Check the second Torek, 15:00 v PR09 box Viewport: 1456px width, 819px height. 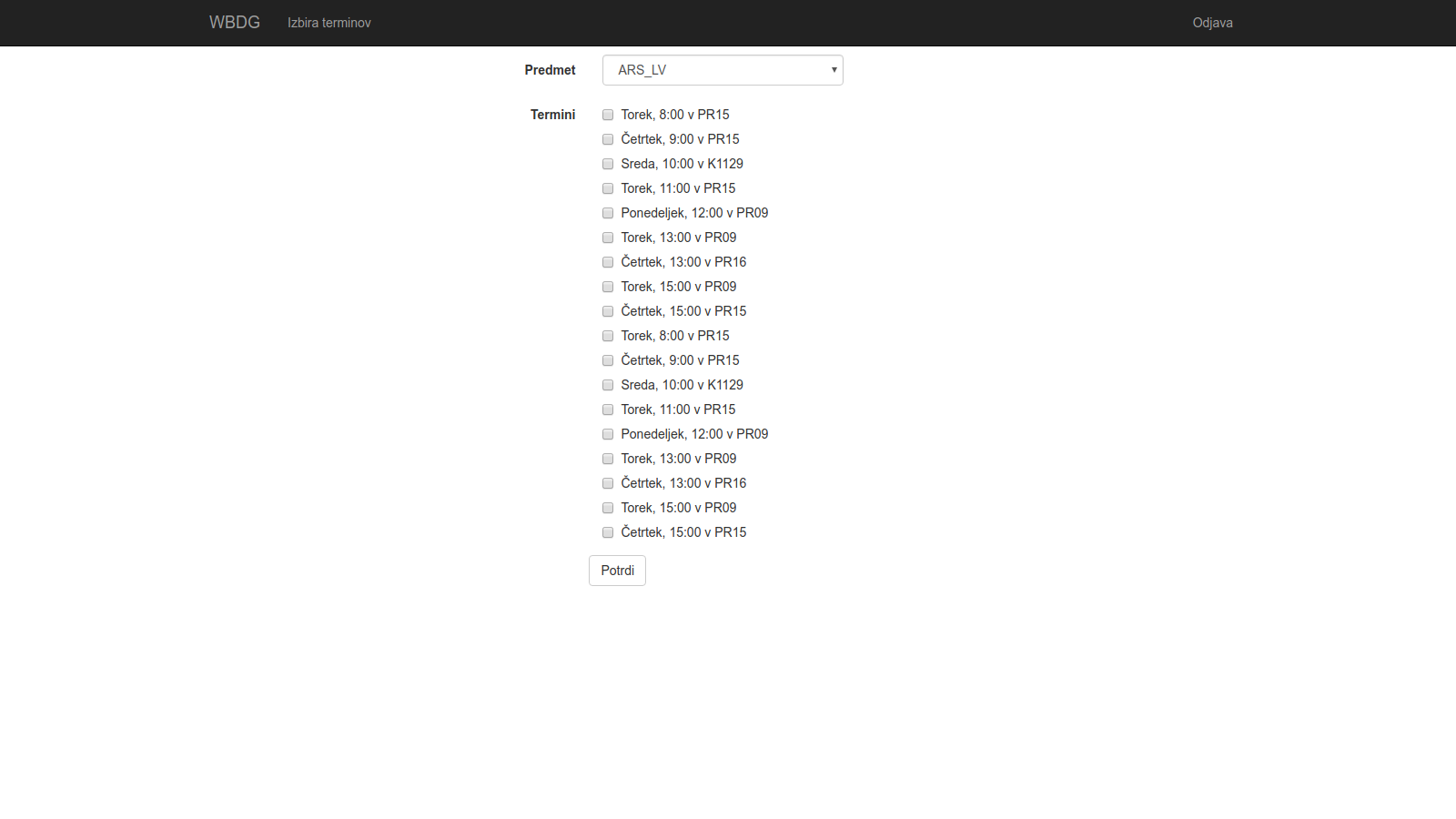tap(608, 508)
